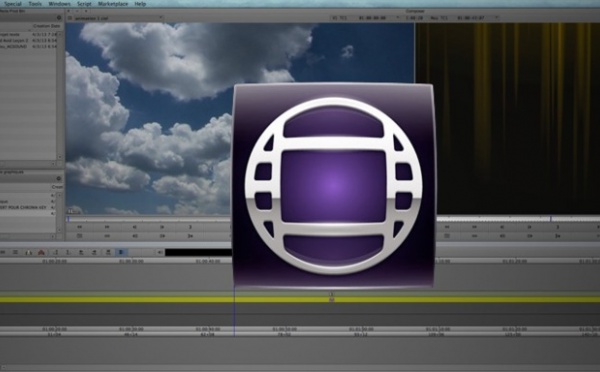The width and height of the screenshot is (600, 372).
Task: Open the Script menu
Action: (x=84, y=4)
